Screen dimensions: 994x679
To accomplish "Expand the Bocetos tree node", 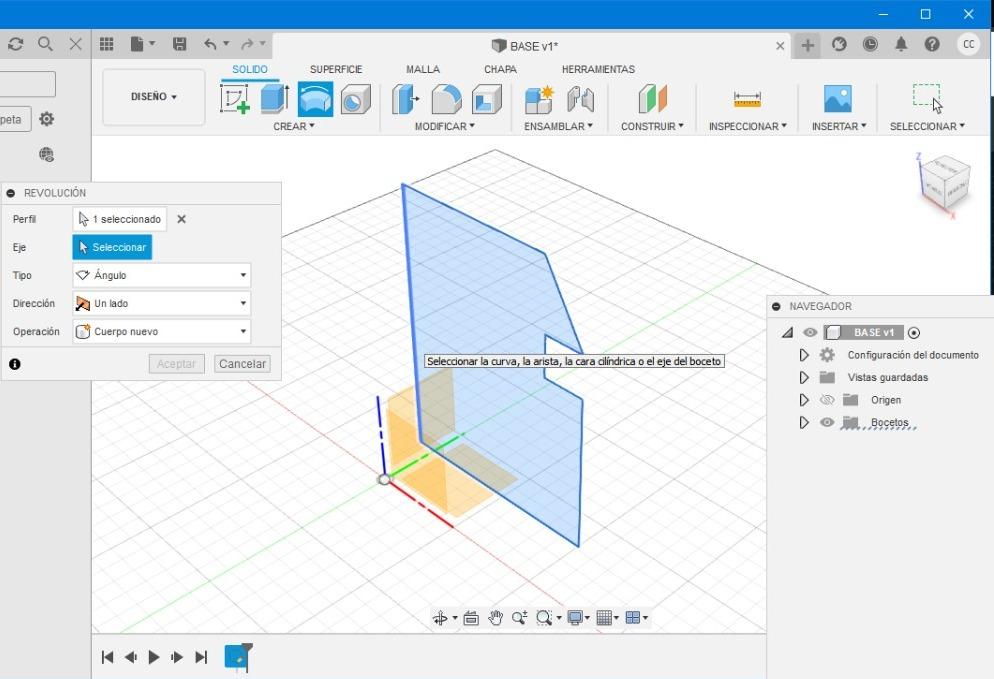I will (x=804, y=422).
